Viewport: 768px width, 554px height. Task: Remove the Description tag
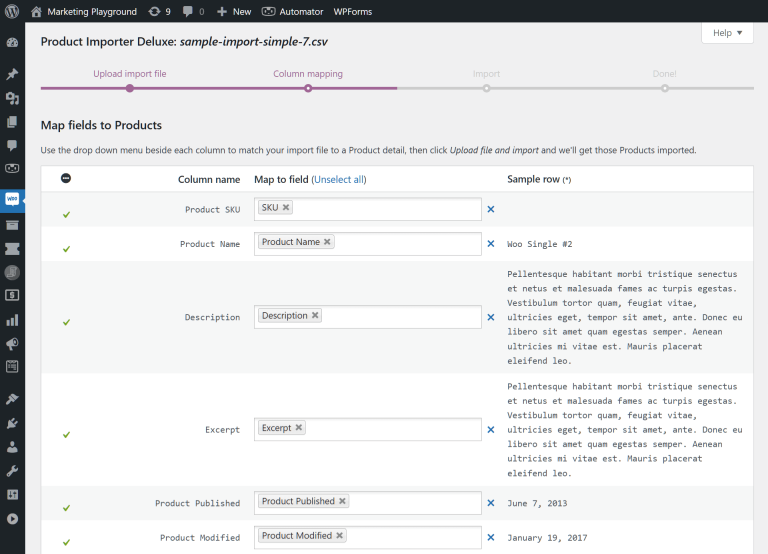point(315,315)
